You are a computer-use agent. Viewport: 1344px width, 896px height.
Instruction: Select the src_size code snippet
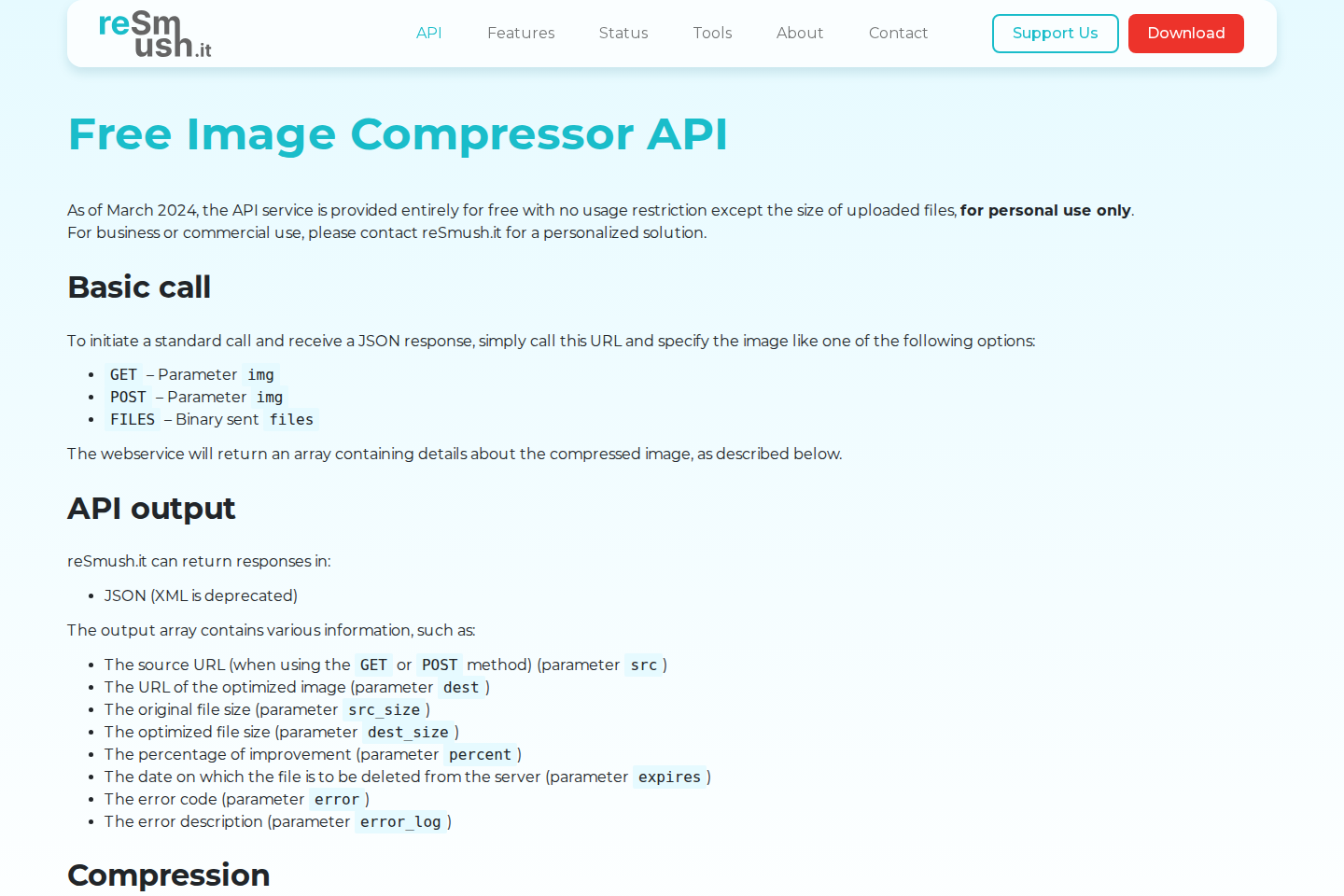pyautogui.click(x=384, y=709)
